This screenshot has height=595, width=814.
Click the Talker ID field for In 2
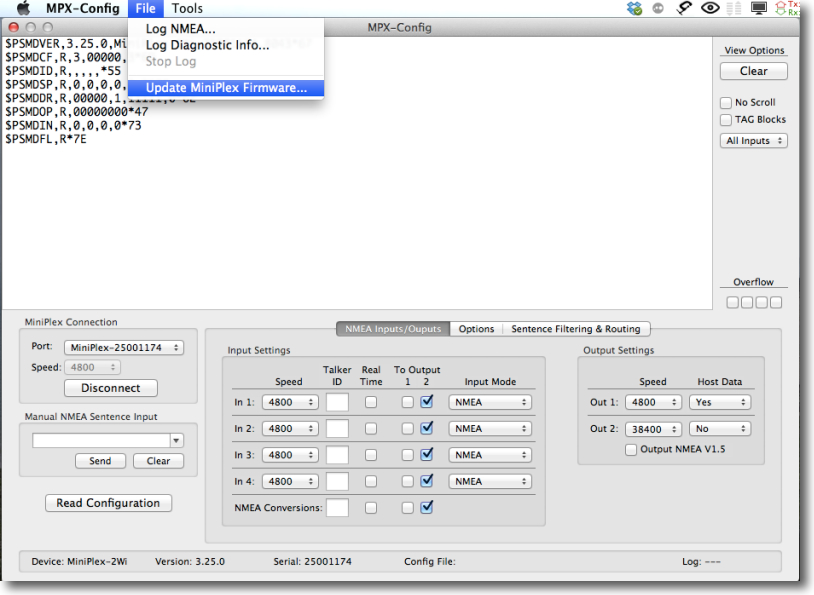coord(337,429)
